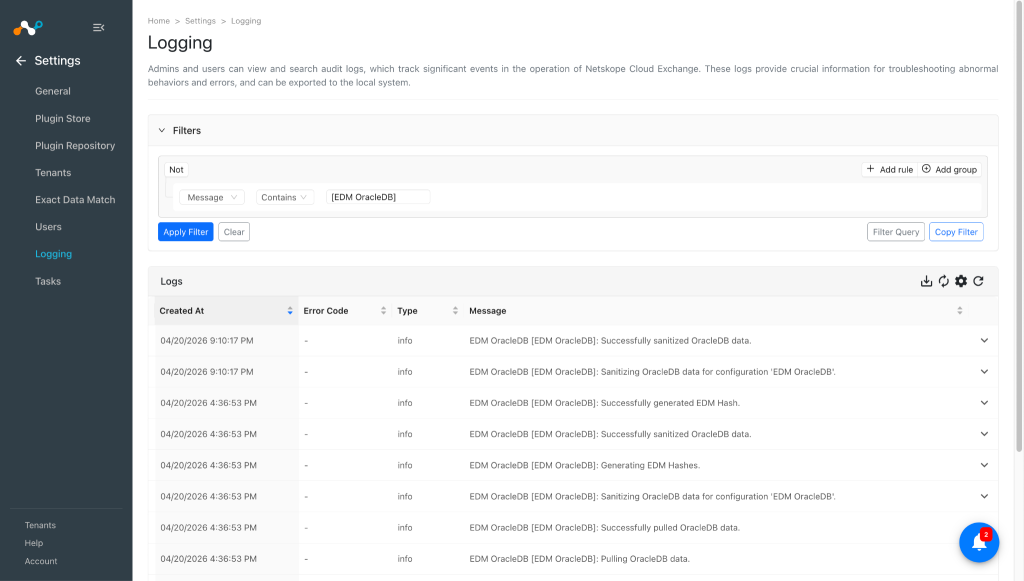Open Exact Data Match menu item
This screenshot has height=581, width=1024.
(75, 200)
